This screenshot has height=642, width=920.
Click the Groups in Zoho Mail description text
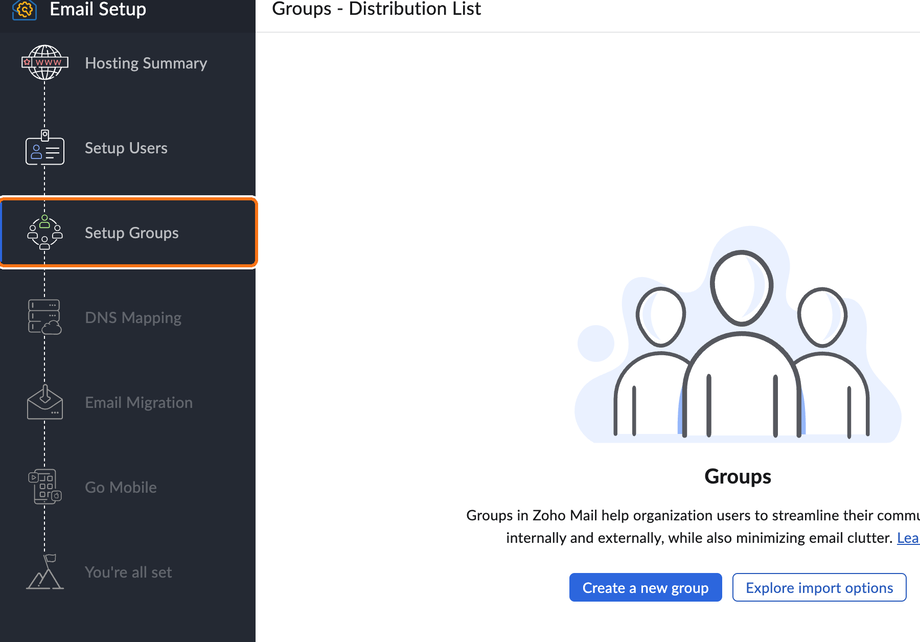pyautogui.click(x=693, y=526)
